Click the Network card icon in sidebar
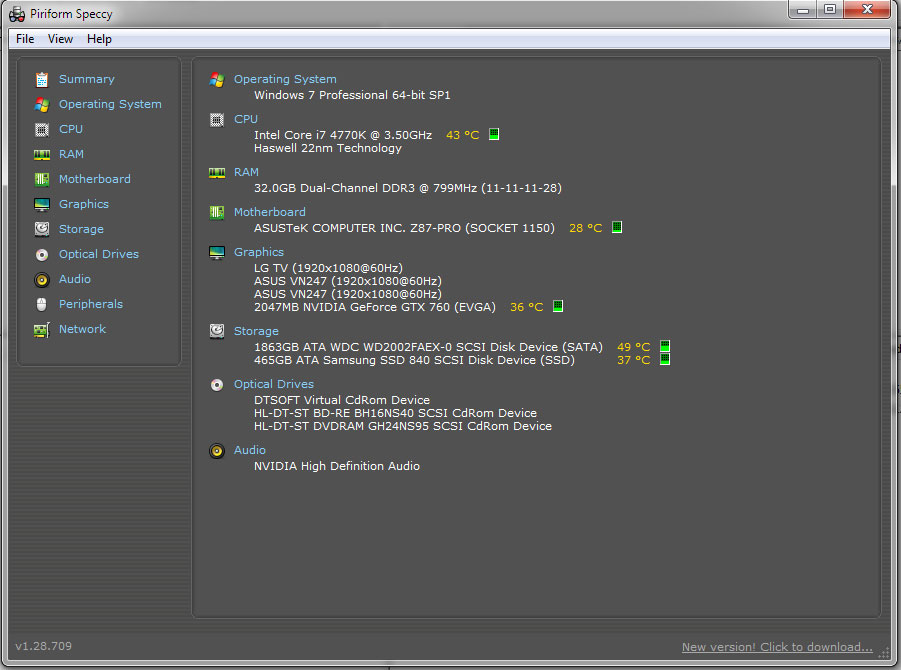901x670 pixels. [x=41, y=330]
